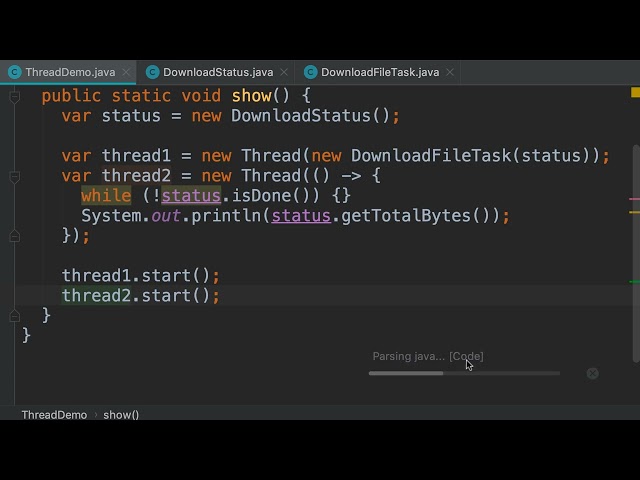Click 'DownloadFileTask(status)' in thread1 line
The width and height of the screenshot is (640, 480).
(470, 156)
